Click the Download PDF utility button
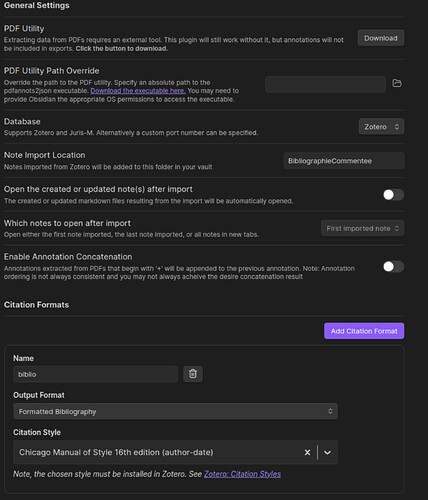The image size is (428, 500). (381, 38)
